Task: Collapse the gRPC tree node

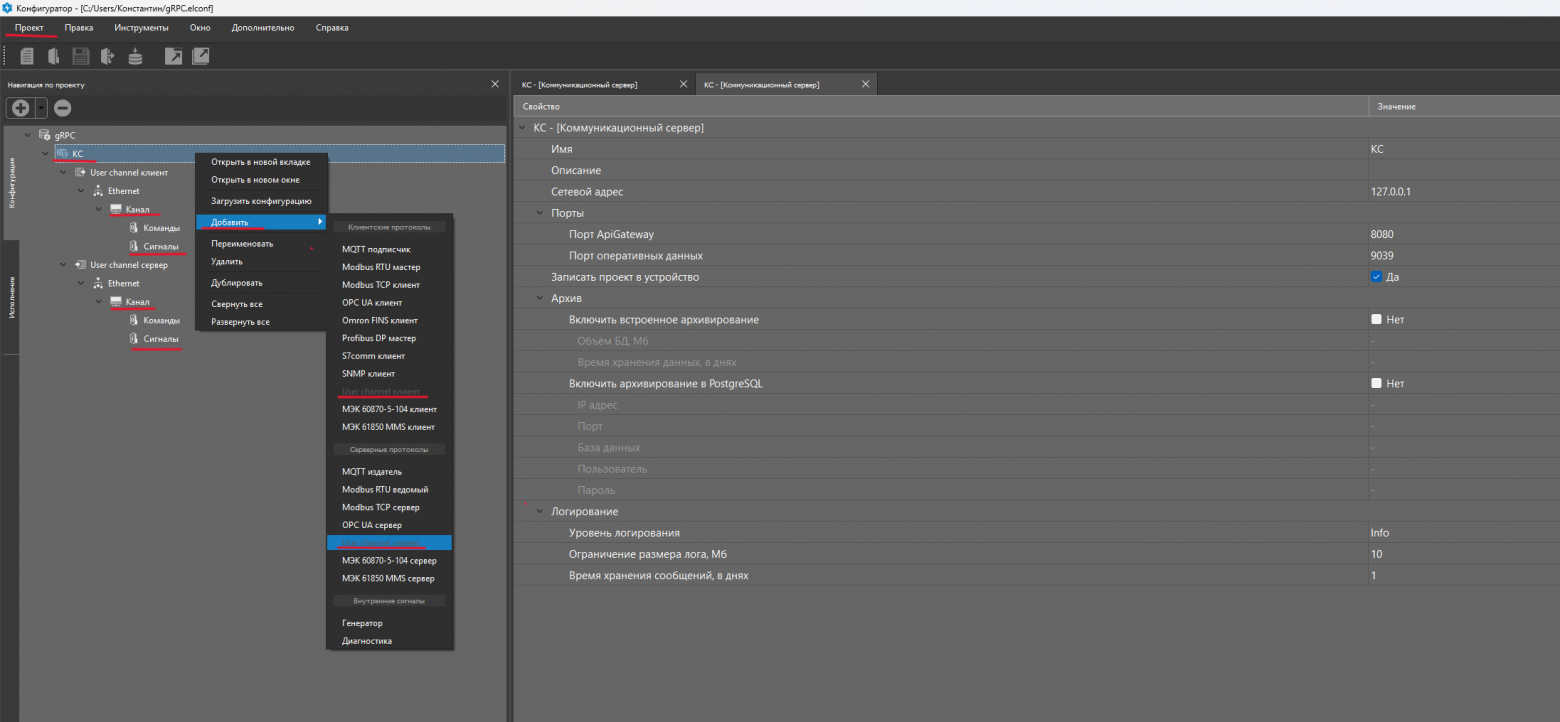Action: 28,134
